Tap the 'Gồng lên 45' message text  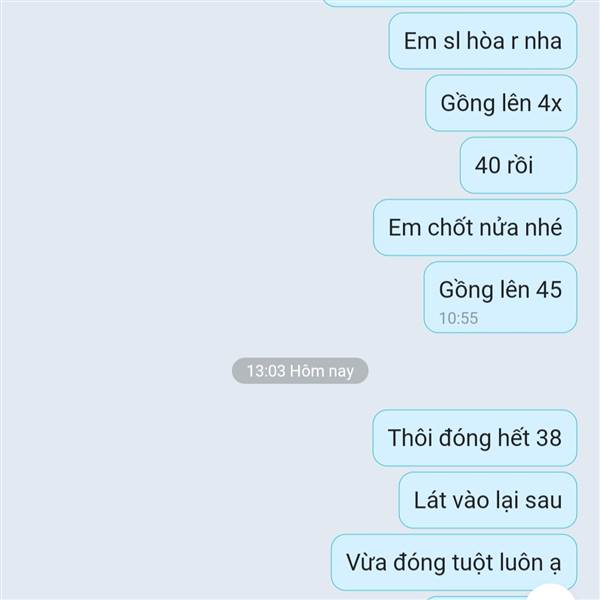click(500, 290)
